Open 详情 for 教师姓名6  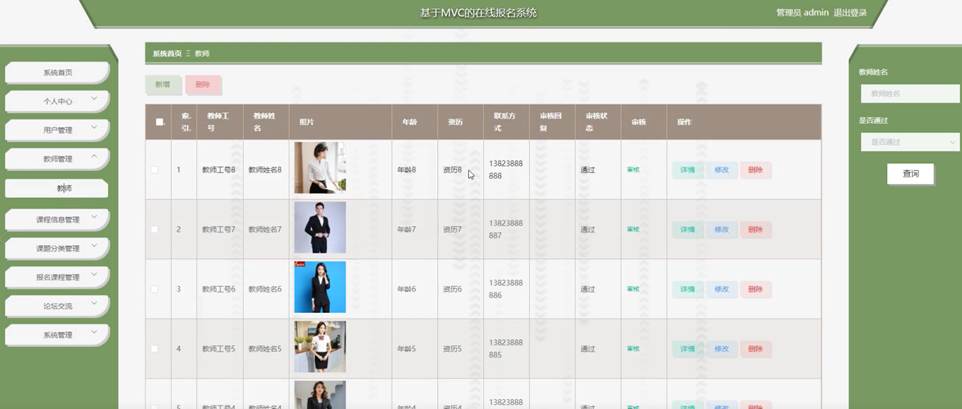coord(688,289)
